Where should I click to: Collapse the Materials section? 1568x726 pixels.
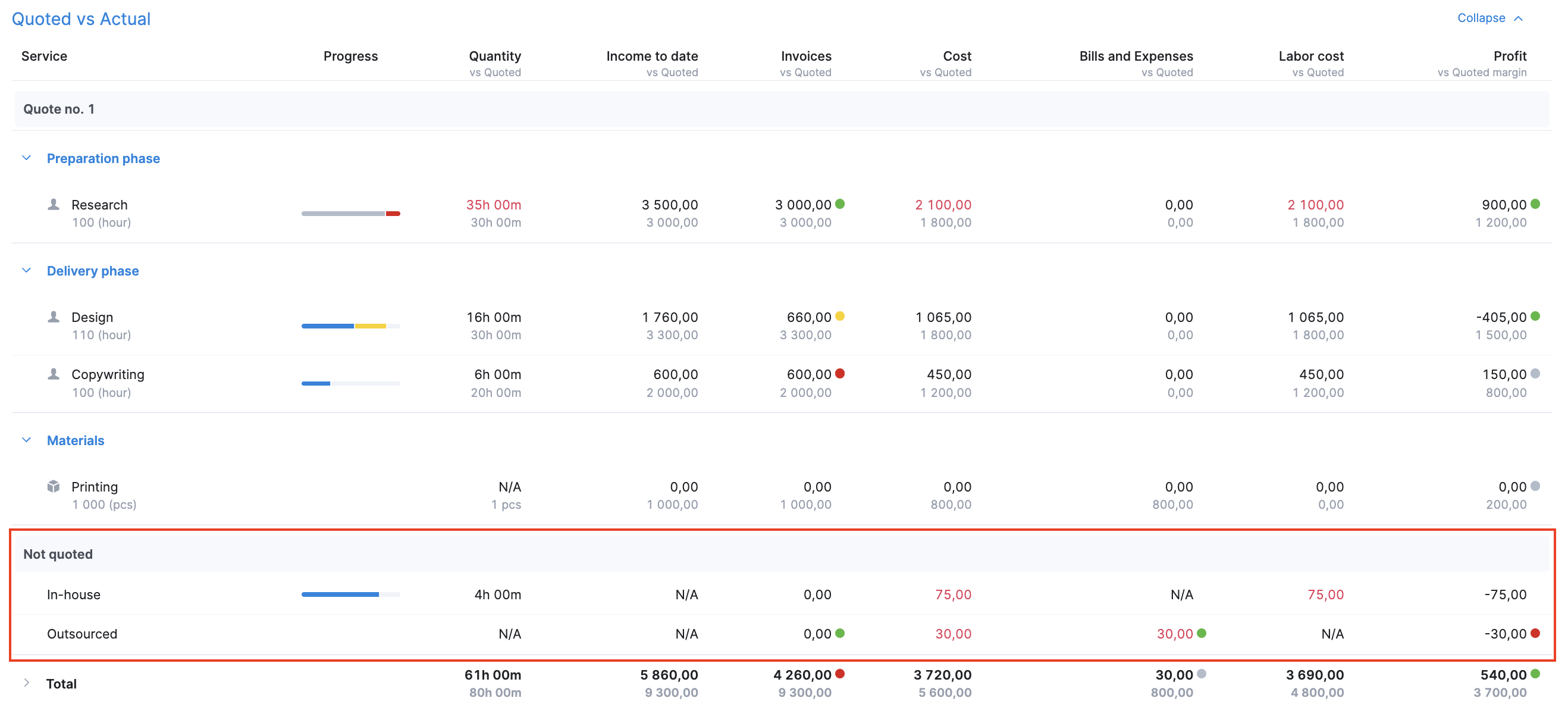[26, 440]
